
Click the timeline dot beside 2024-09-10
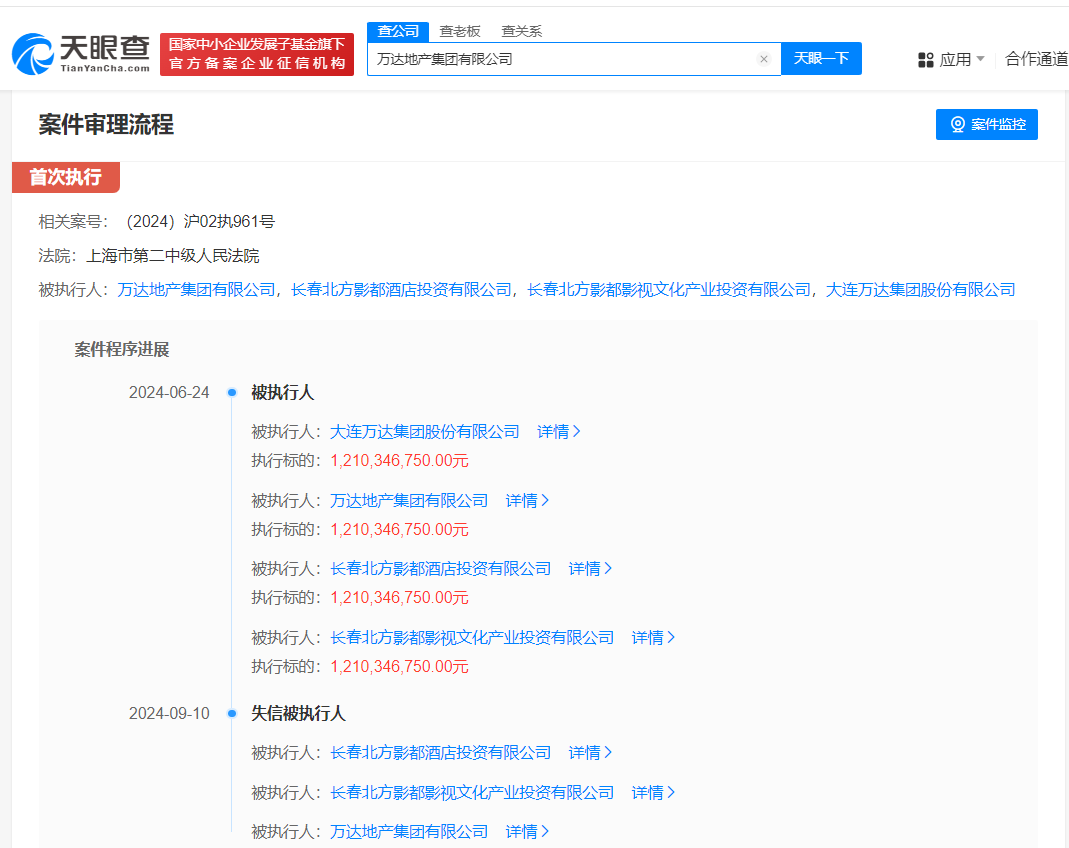tap(232, 713)
